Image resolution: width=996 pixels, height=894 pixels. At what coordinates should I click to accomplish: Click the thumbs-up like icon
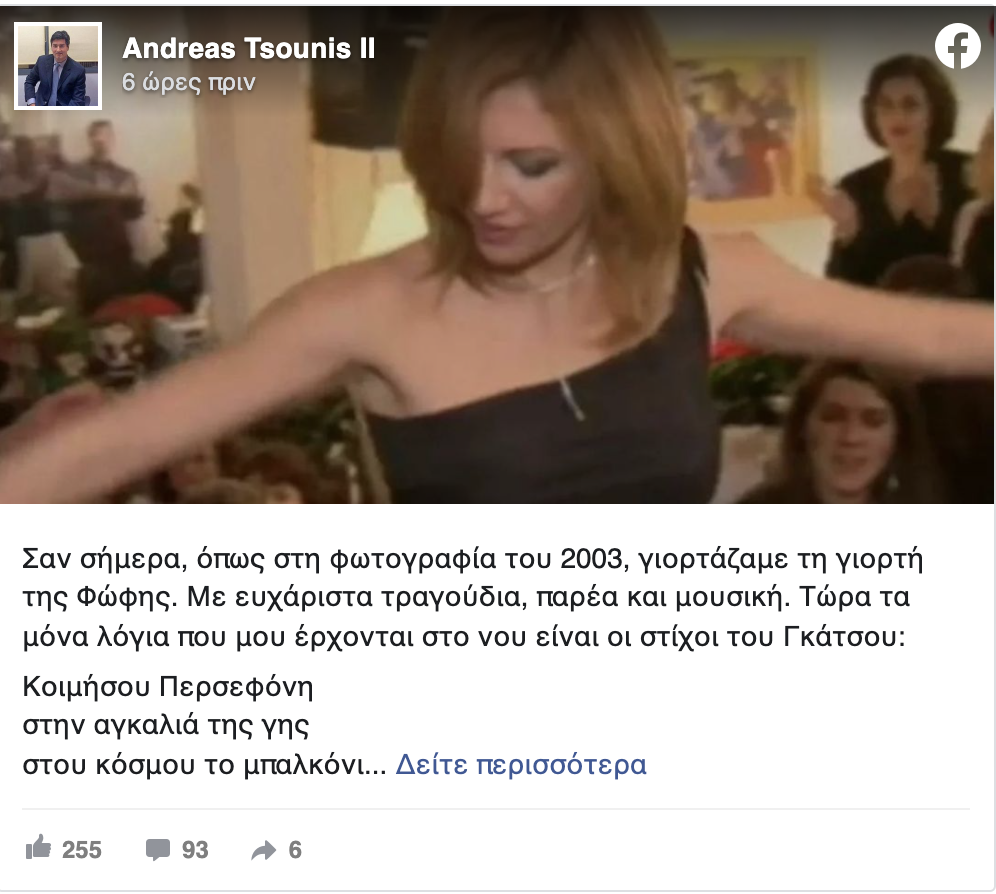coord(38,848)
